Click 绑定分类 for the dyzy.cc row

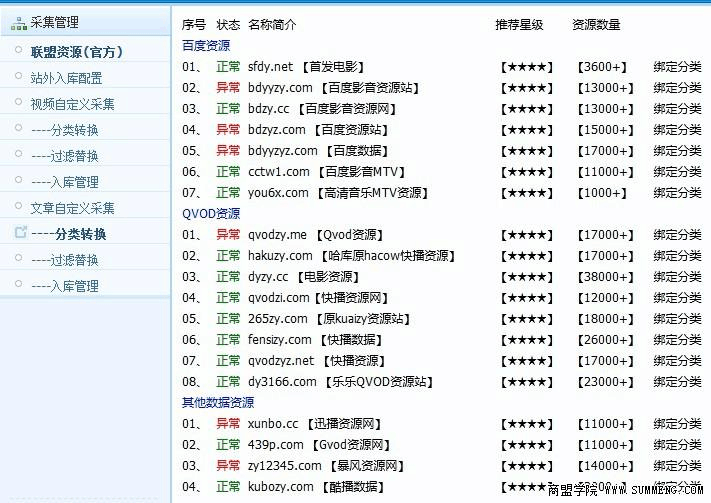click(x=677, y=277)
